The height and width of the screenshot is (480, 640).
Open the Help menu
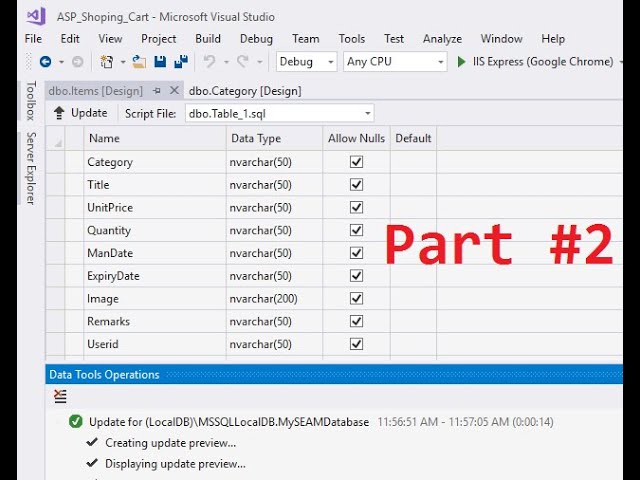point(553,39)
